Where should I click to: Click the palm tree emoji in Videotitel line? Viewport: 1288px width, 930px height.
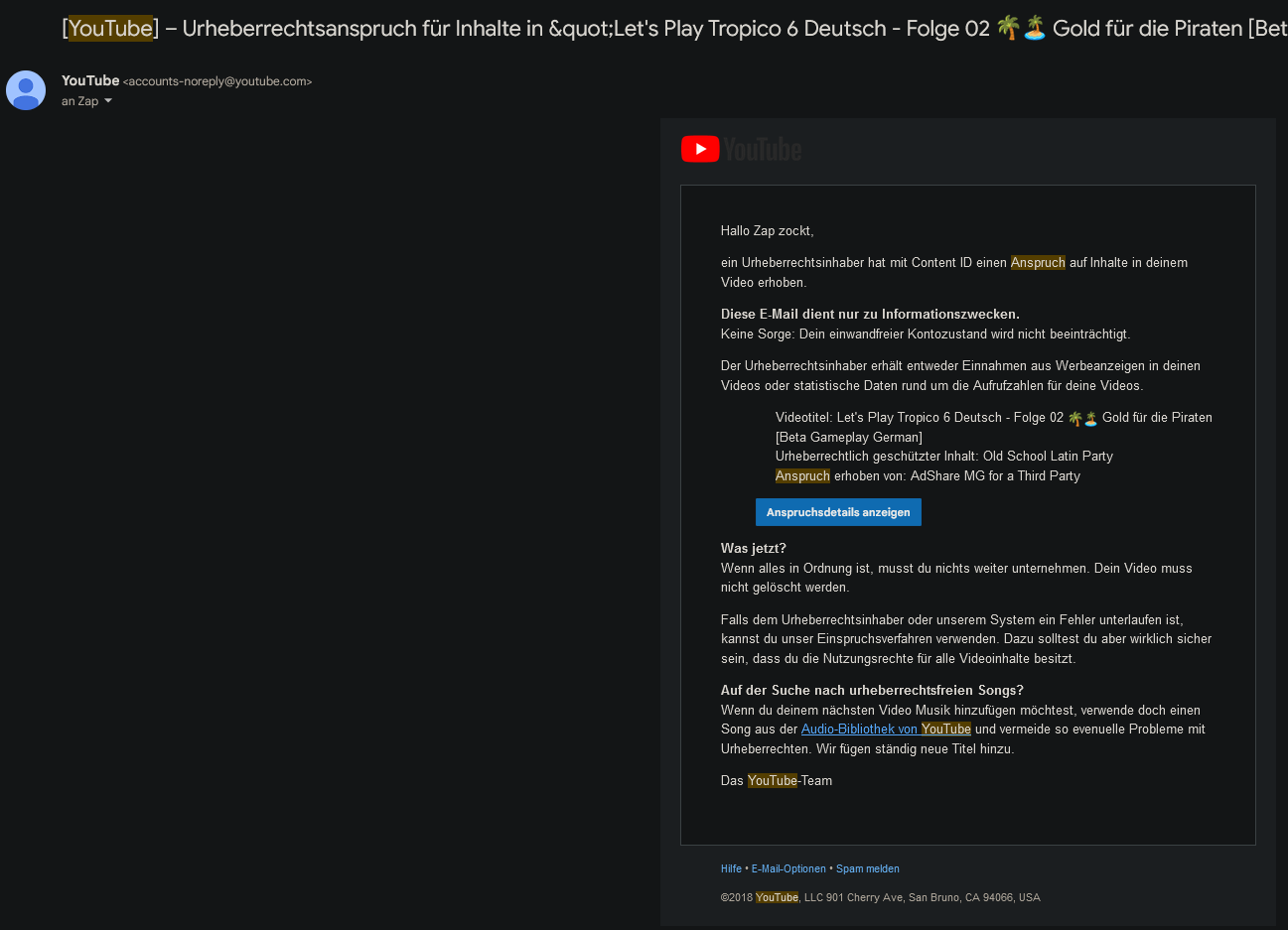coord(1074,419)
